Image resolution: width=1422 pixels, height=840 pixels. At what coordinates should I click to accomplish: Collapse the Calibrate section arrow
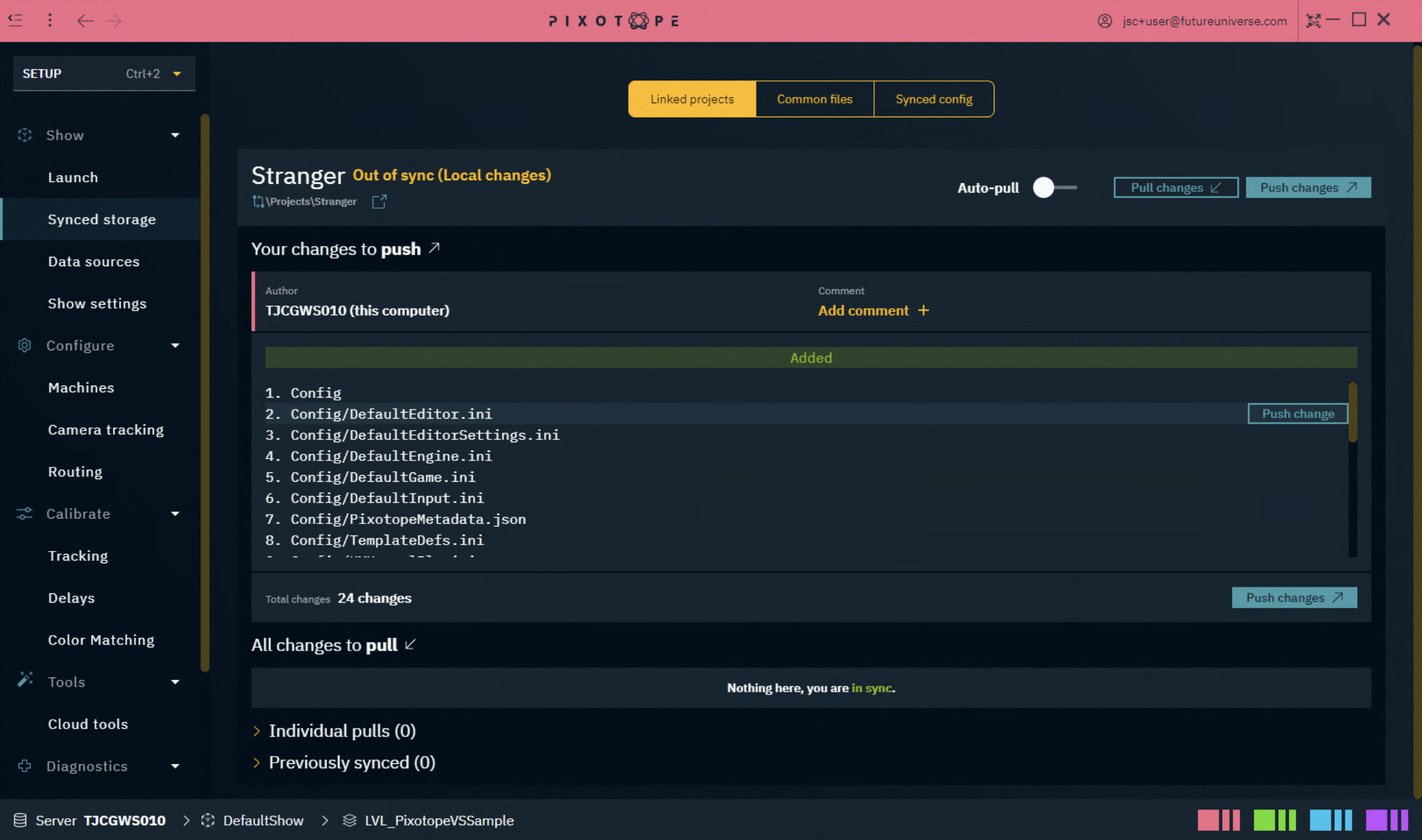point(175,513)
